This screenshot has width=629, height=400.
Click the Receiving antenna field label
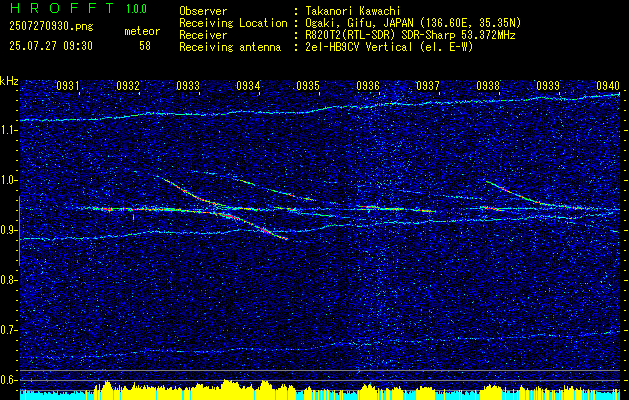(230, 47)
